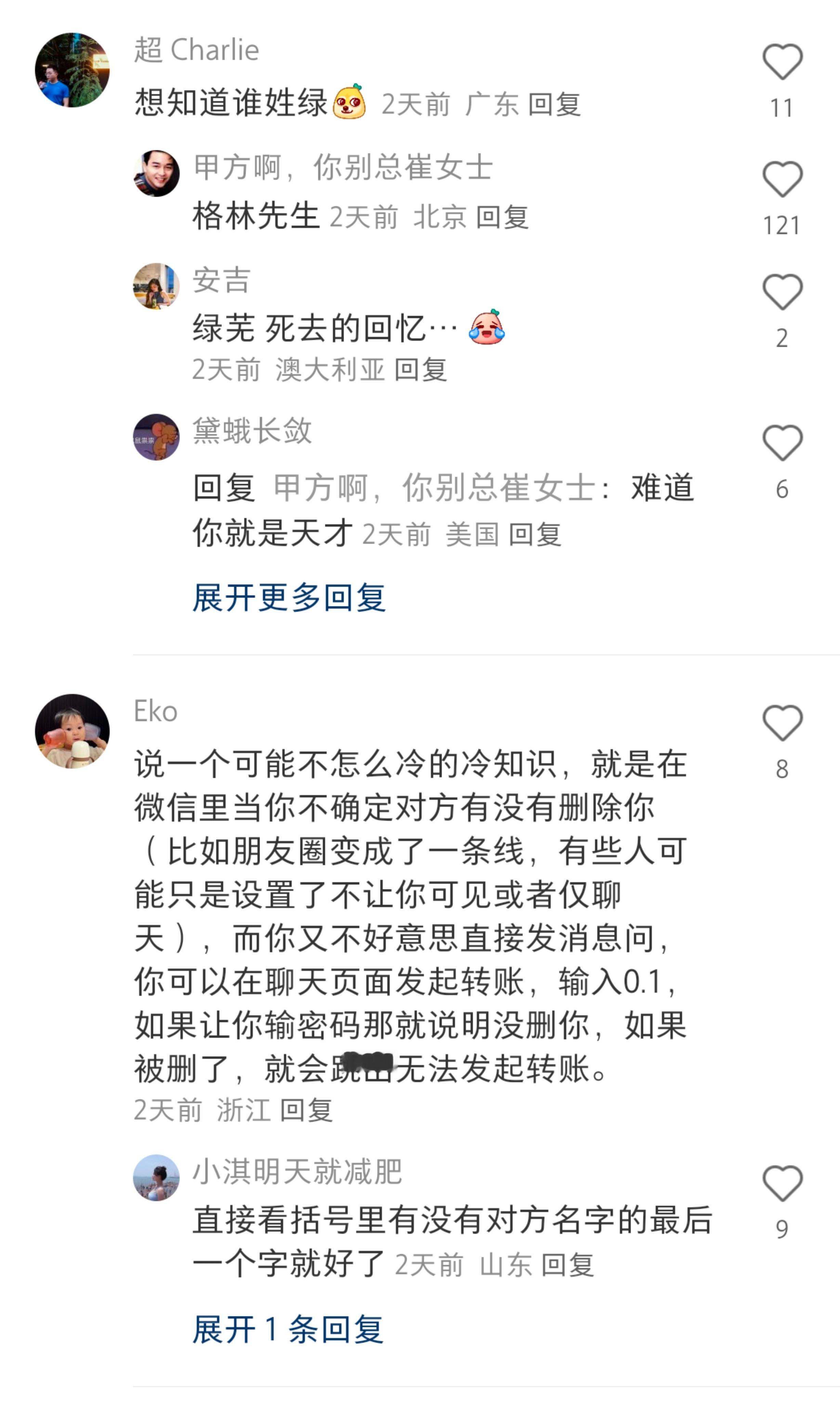
Task: Expand 展开 1 条回复 under Eko's thread
Action: tap(288, 1329)
